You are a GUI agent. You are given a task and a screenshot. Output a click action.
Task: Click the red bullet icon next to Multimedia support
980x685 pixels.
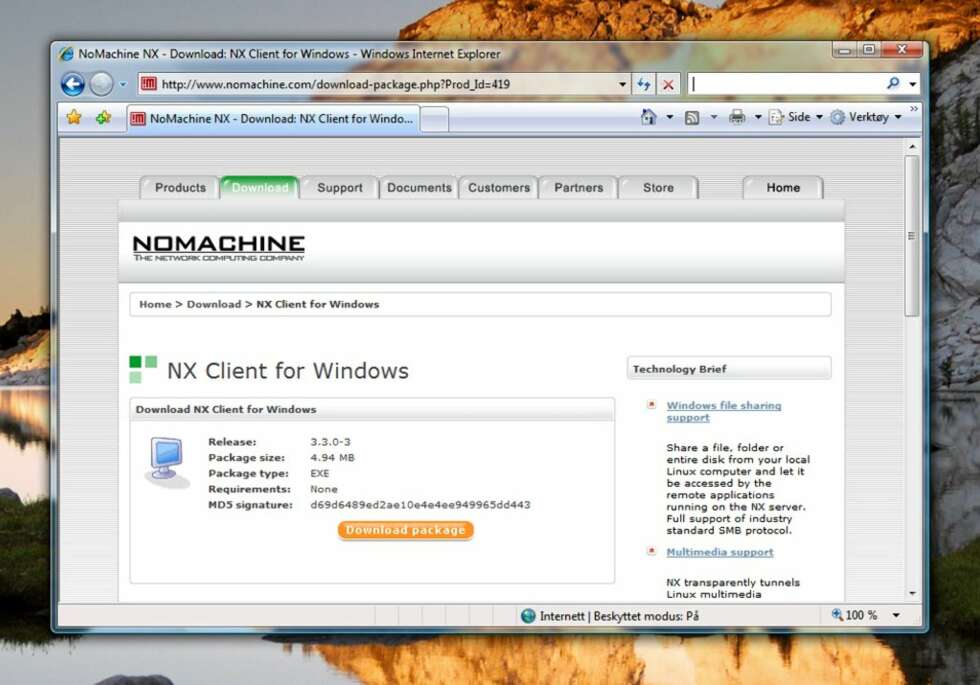[x=651, y=551]
